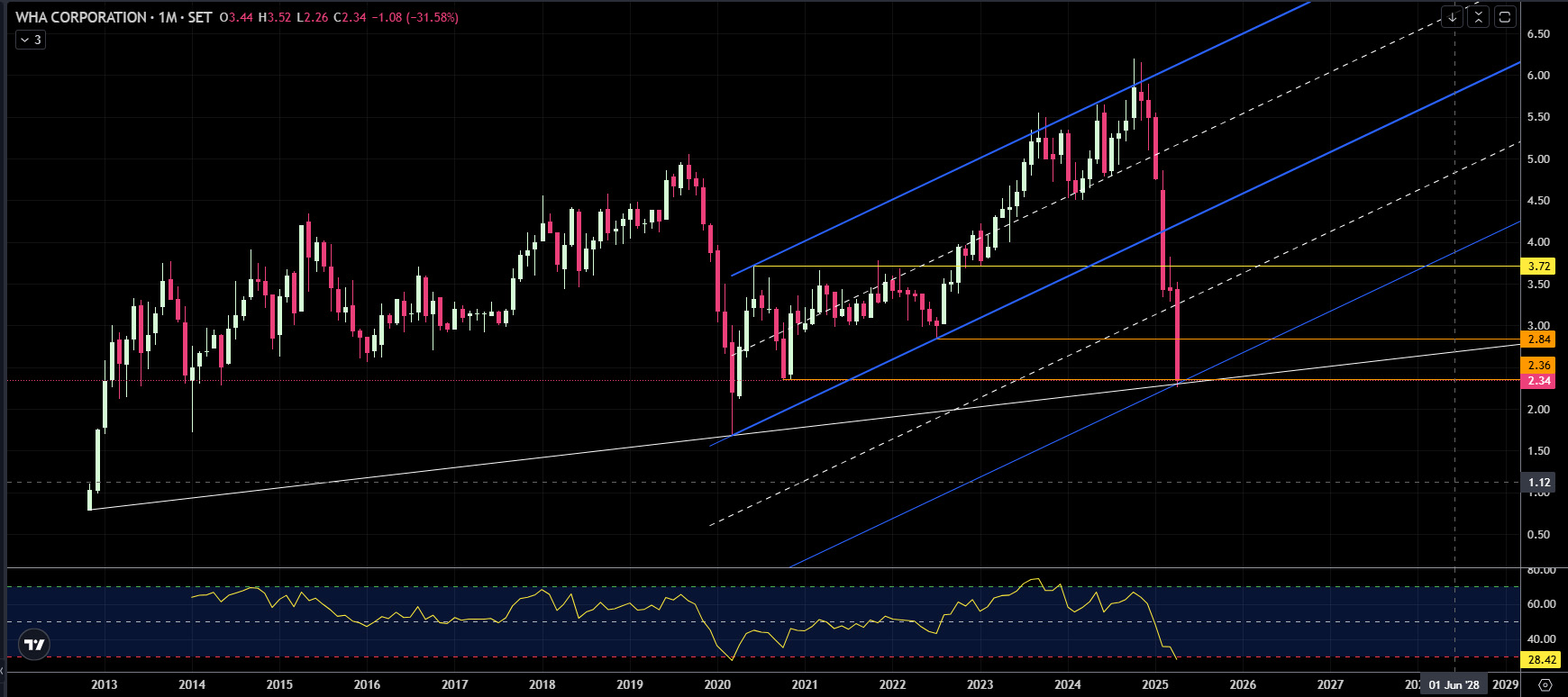Click the 2.84 orange price label
The height and width of the screenshot is (697, 1568).
click(x=1539, y=339)
